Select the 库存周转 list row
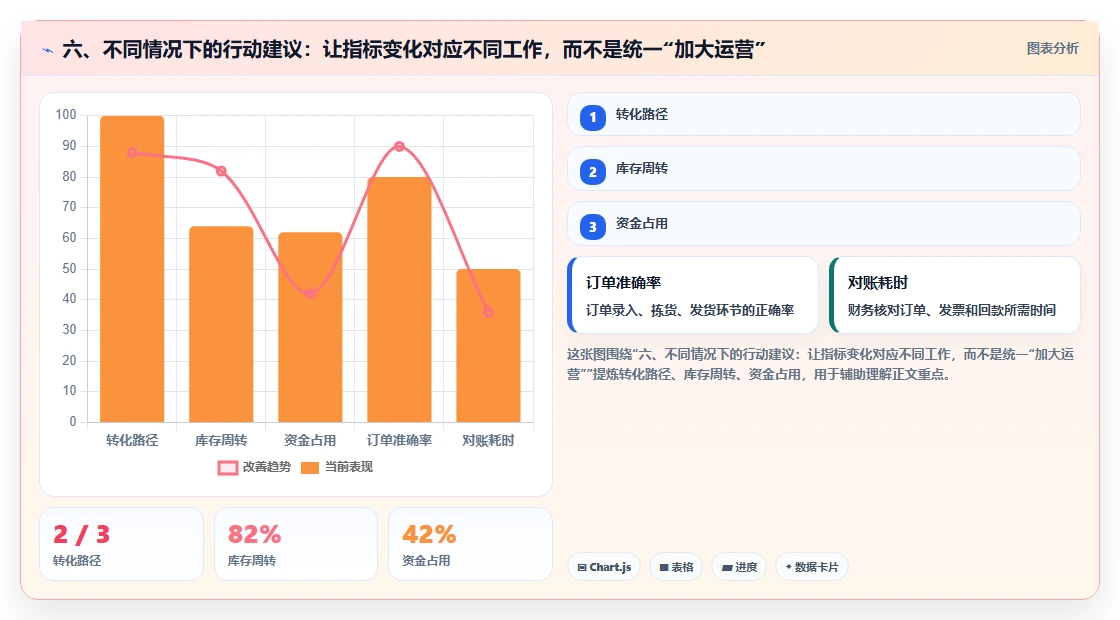Screen dimensions: 1120x620 824,169
